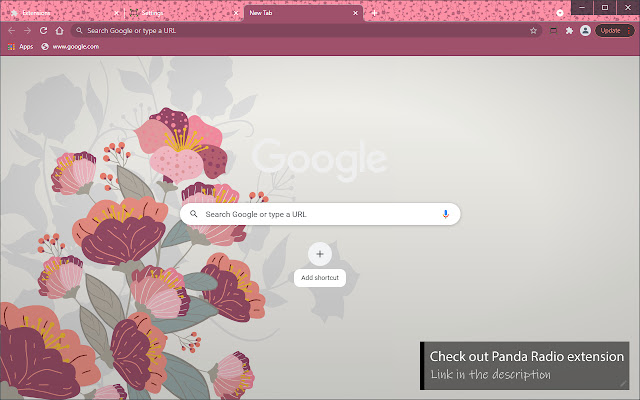Open the www.google.com bookmark
This screenshot has height=400, width=640.
[70, 47]
